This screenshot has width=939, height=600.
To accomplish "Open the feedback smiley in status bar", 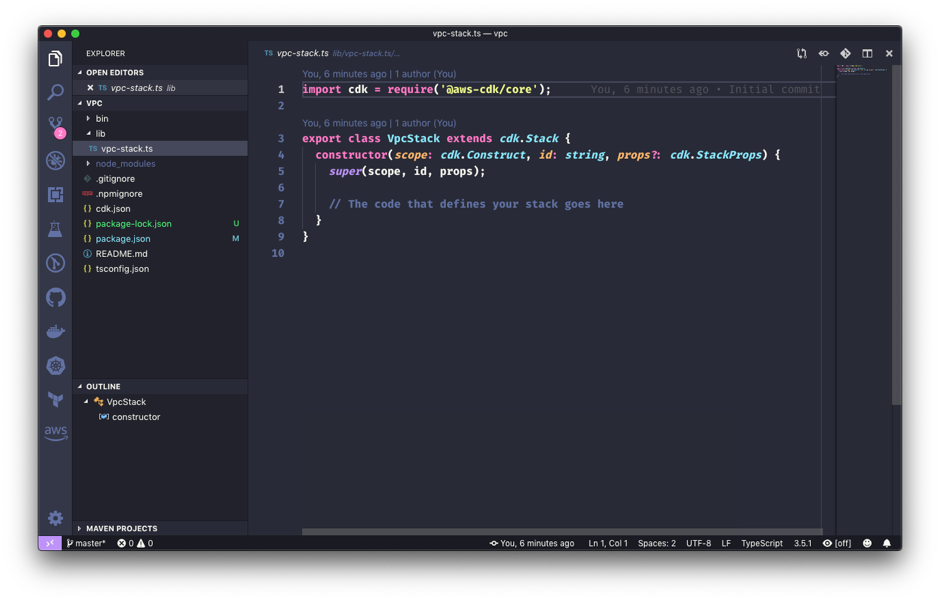I will pyautogui.click(x=867, y=543).
